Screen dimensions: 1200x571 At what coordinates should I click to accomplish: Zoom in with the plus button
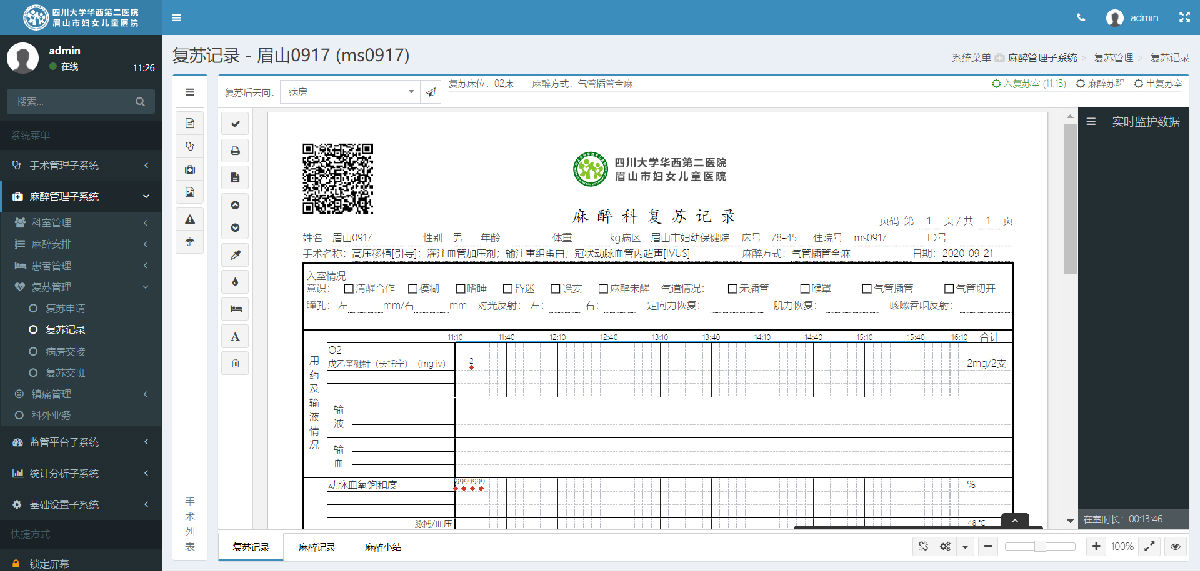tap(1096, 547)
